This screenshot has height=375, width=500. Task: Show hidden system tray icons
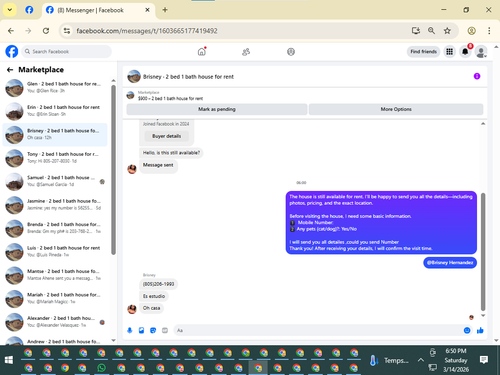[421, 360]
